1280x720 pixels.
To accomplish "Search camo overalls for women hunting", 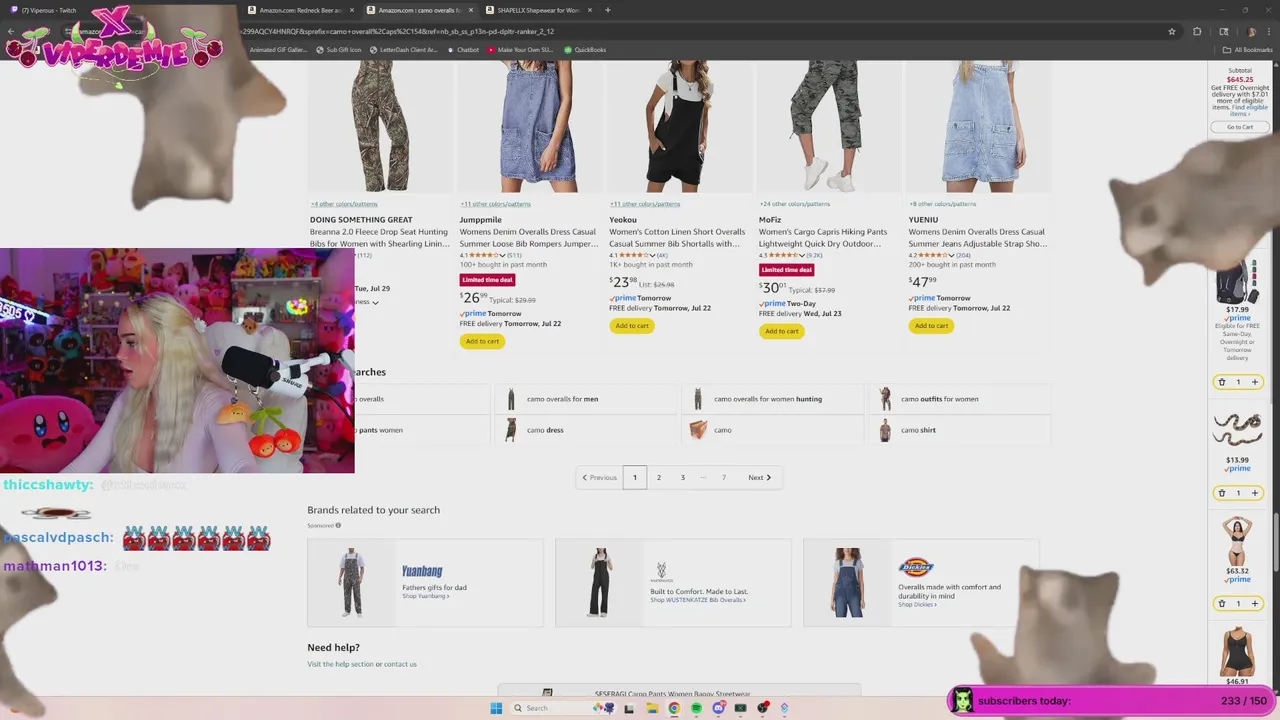I will pos(773,399).
